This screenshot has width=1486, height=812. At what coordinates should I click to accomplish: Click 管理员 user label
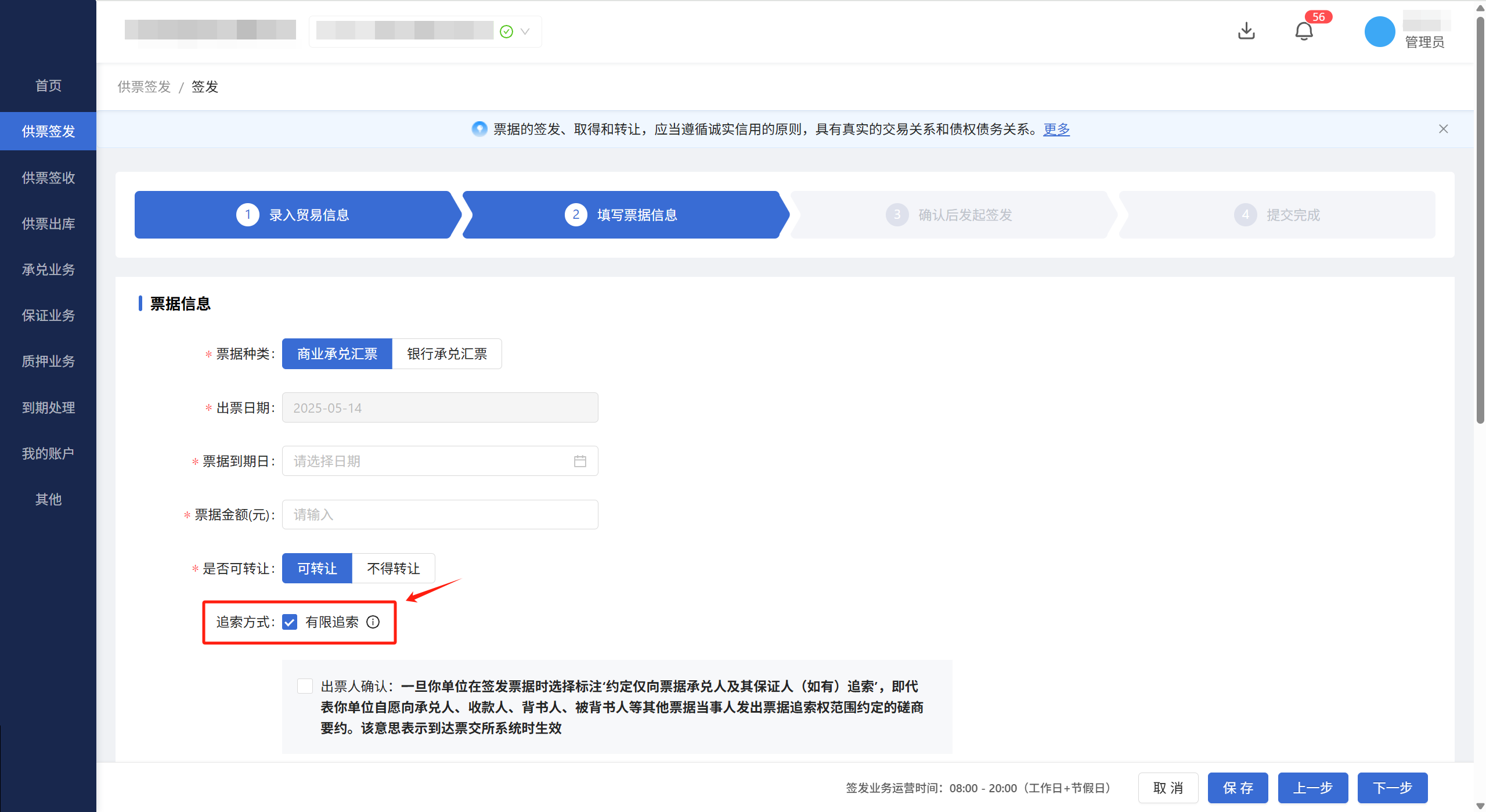1424,42
